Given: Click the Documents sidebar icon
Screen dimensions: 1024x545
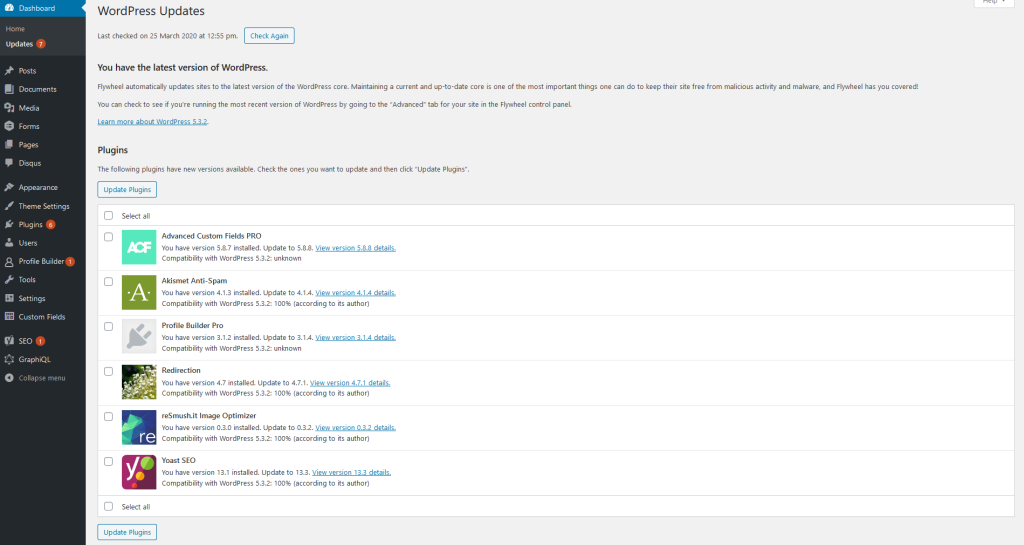Looking at the screenshot, I should 9,89.
